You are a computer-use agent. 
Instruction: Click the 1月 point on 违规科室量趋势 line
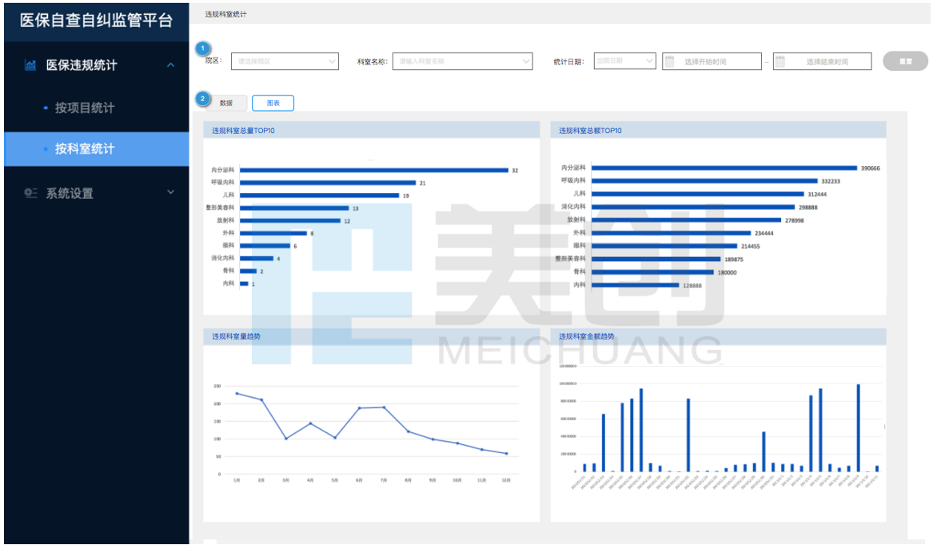pos(237,393)
